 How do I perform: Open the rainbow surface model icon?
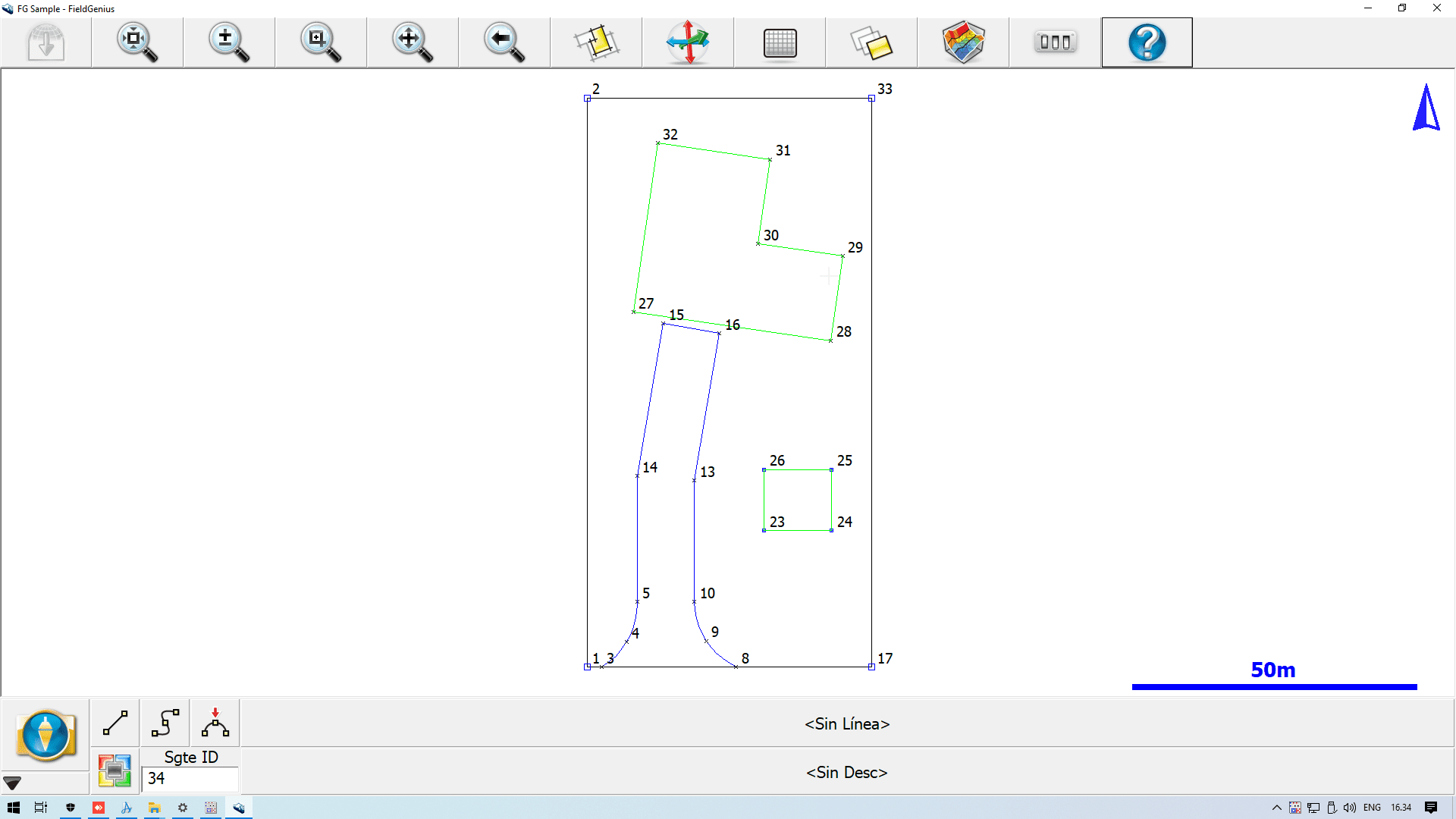click(963, 42)
